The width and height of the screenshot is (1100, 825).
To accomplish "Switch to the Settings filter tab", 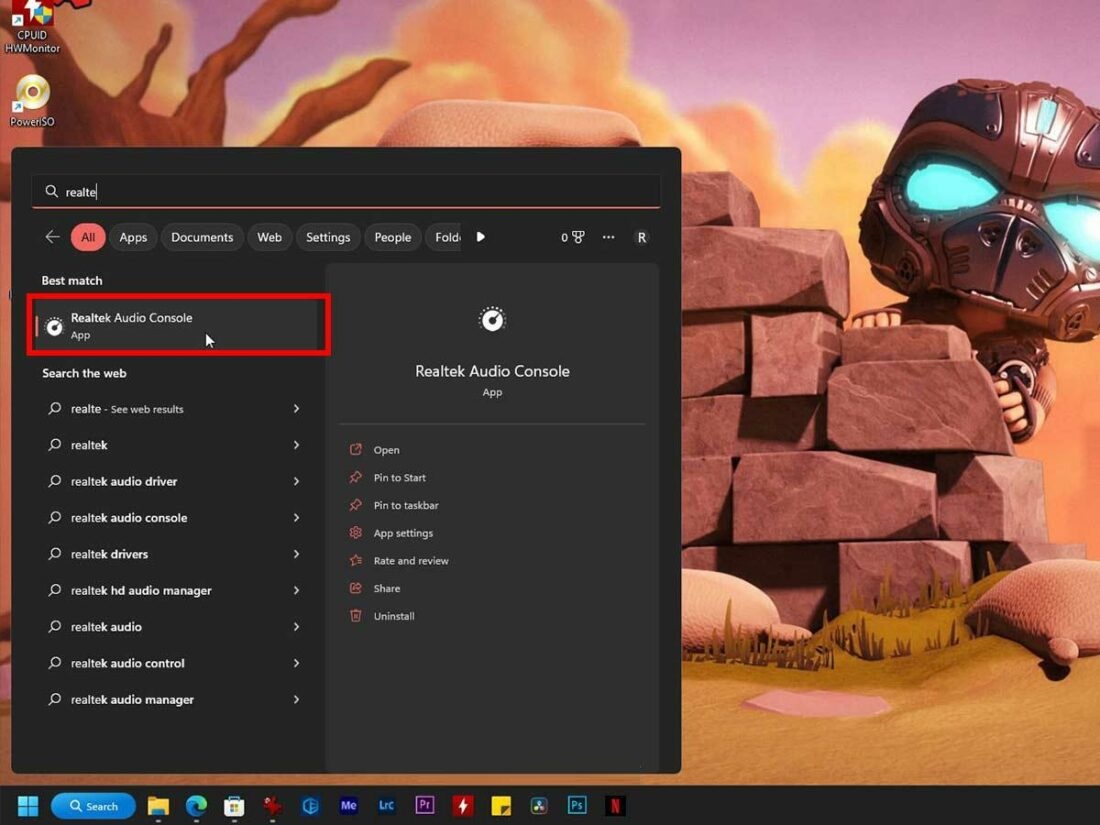I will pyautogui.click(x=328, y=237).
